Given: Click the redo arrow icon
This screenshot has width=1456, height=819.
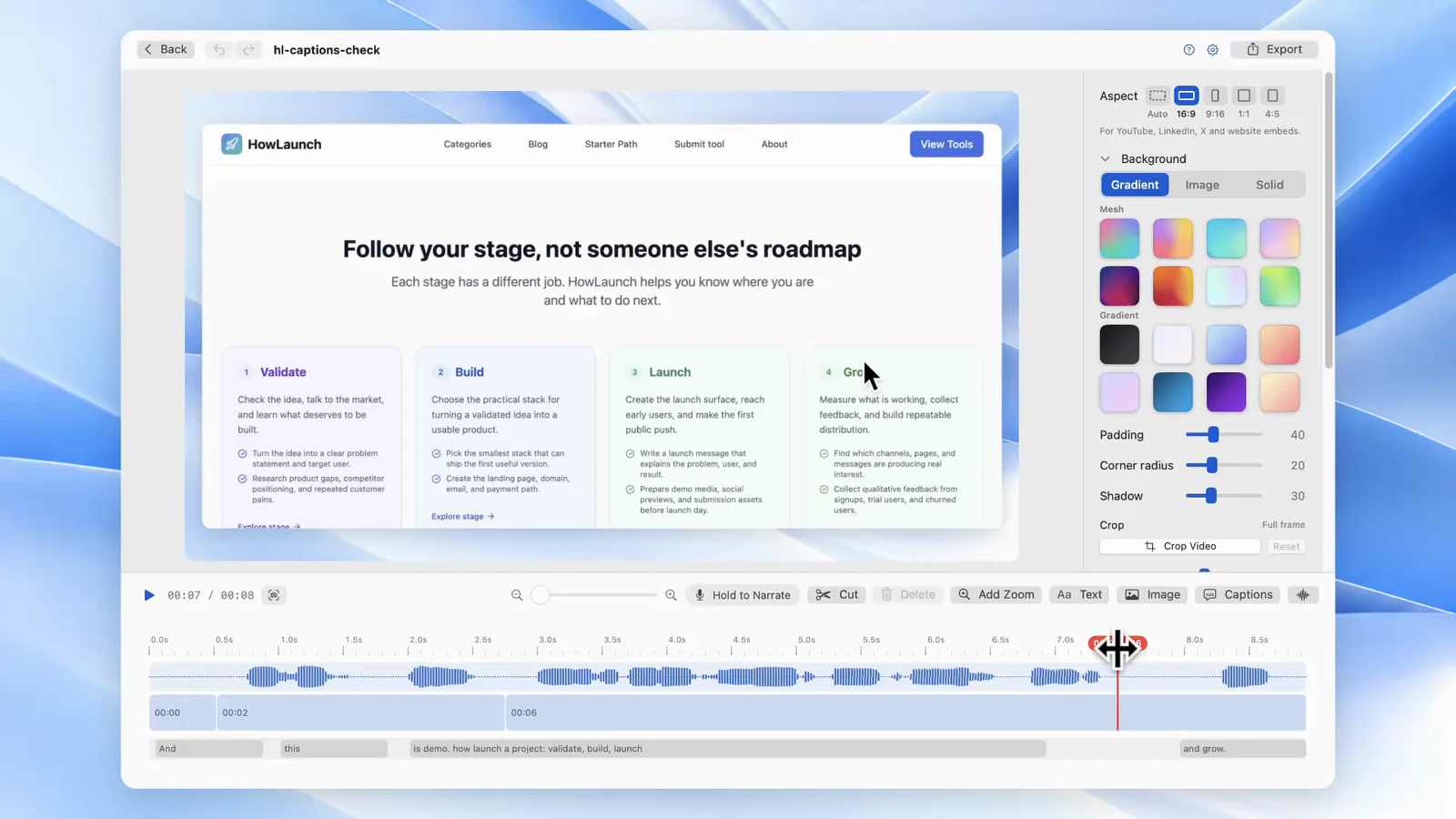Looking at the screenshot, I should pyautogui.click(x=248, y=50).
